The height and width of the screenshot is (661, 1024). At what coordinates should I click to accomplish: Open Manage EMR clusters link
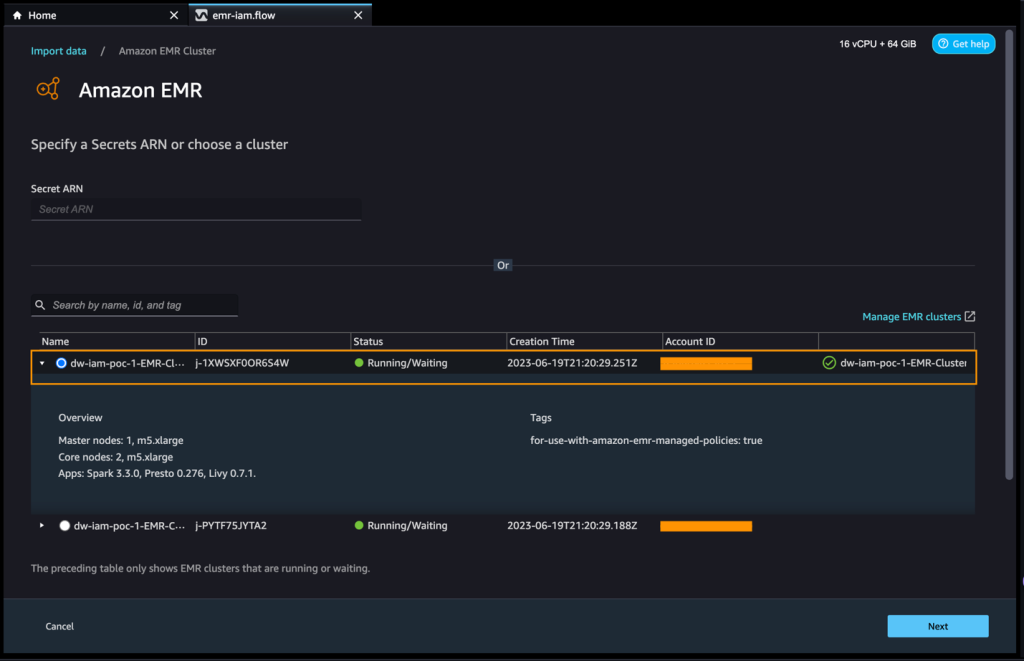pos(911,316)
